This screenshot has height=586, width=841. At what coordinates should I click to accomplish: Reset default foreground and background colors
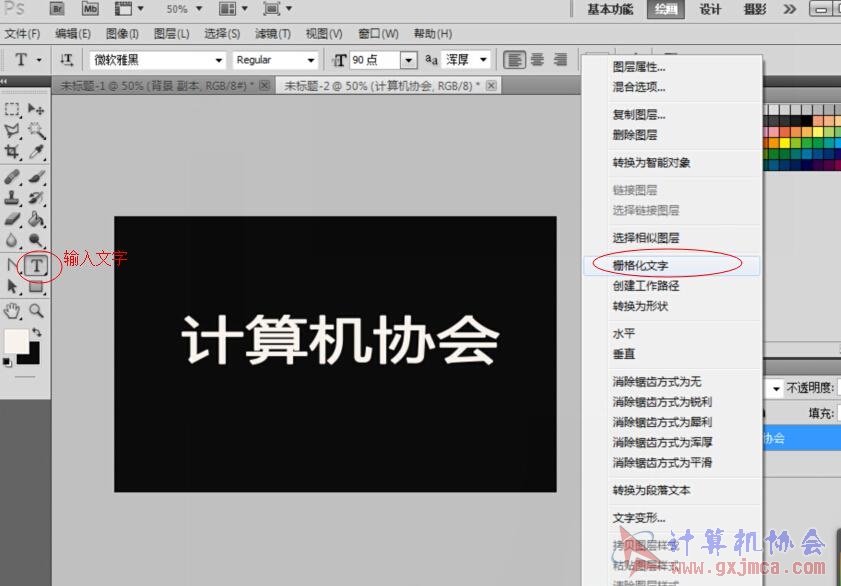click(7, 362)
